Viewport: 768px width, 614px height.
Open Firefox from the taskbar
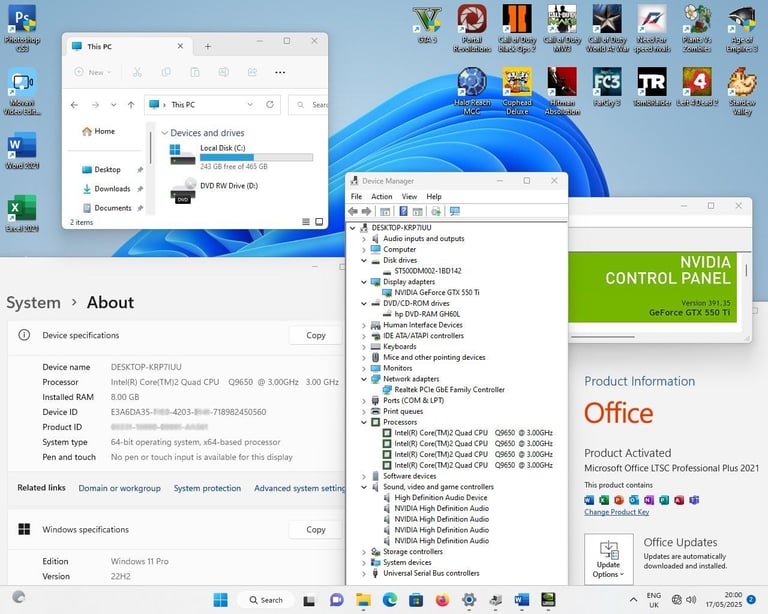click(442, 600)
